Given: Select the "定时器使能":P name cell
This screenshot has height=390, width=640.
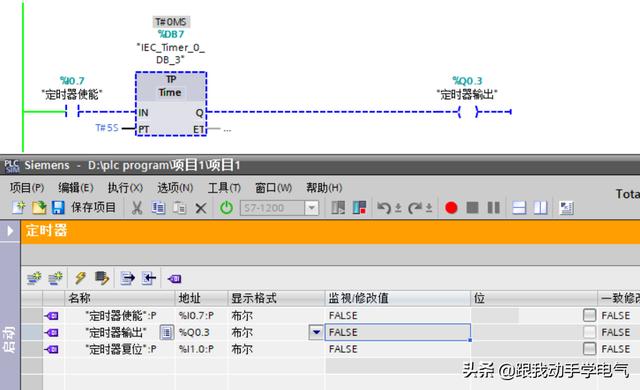Looking at the screenshot, I should (x=121, y=316).
